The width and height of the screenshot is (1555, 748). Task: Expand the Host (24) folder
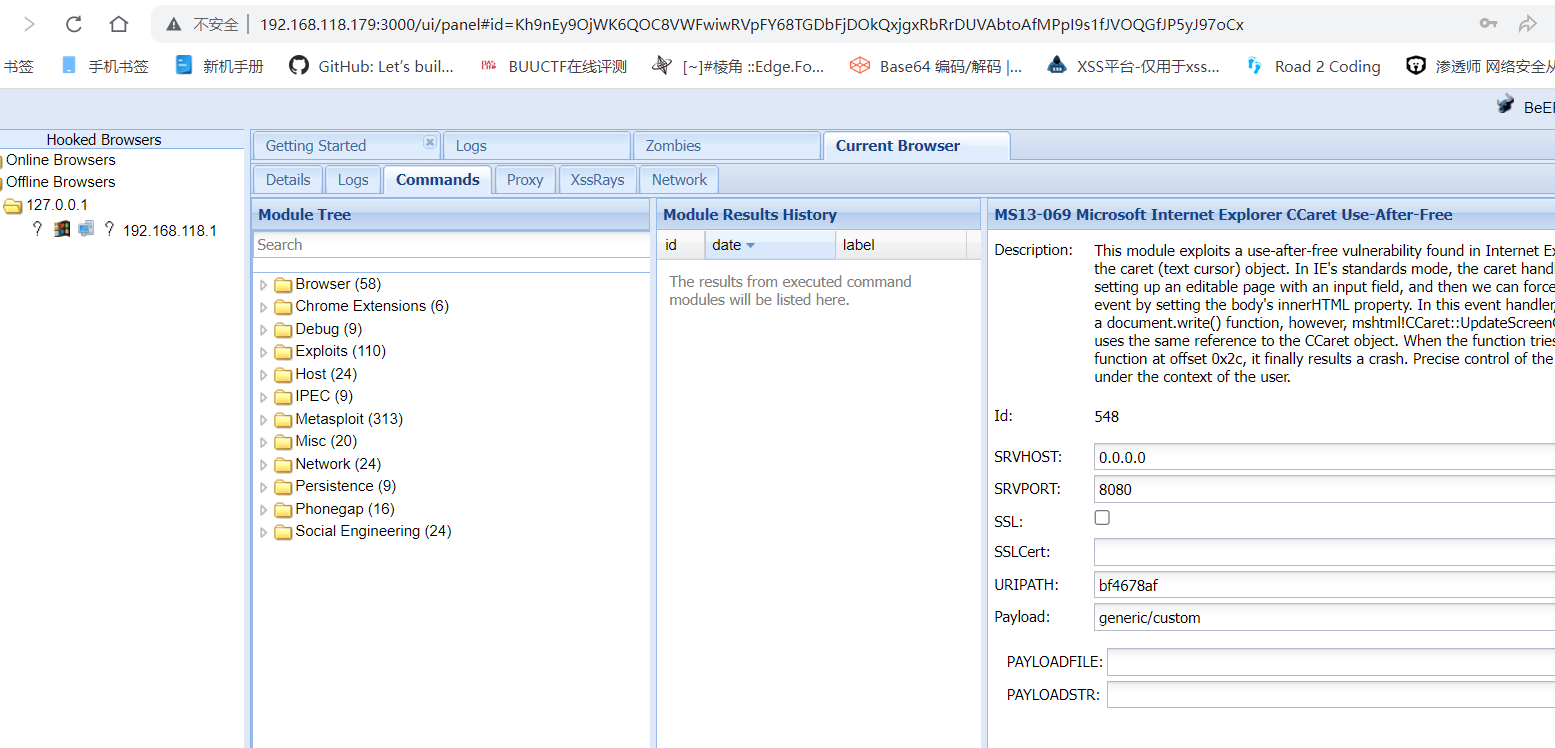(x=264, y=375)
